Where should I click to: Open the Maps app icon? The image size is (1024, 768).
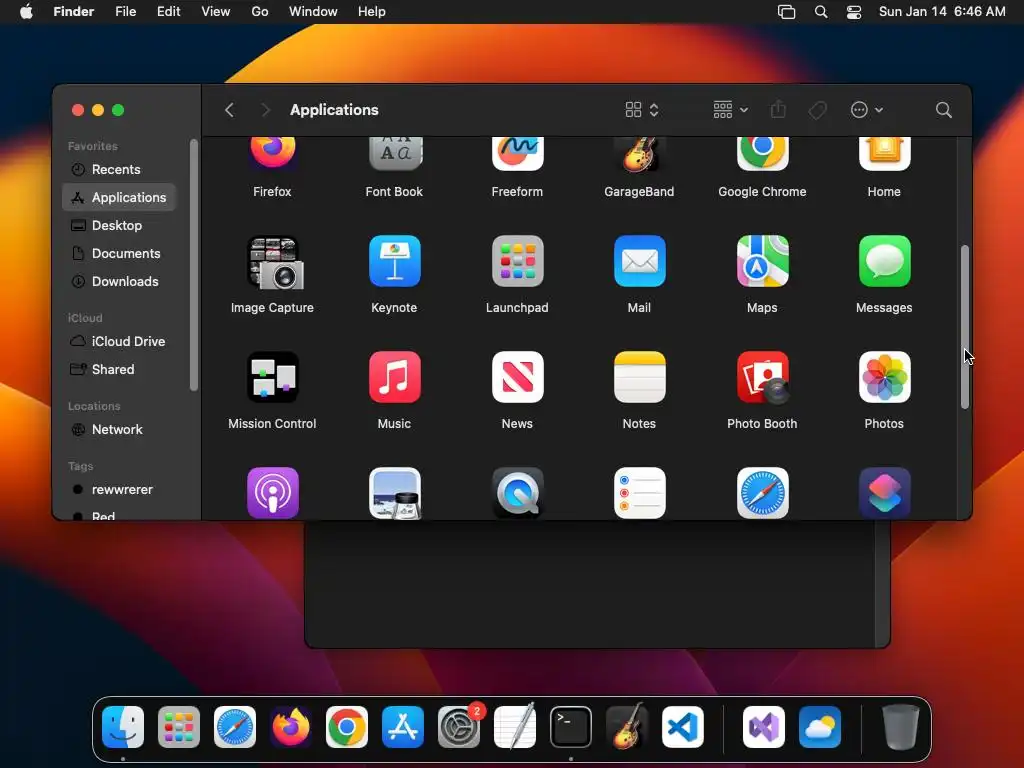point(762,261)
